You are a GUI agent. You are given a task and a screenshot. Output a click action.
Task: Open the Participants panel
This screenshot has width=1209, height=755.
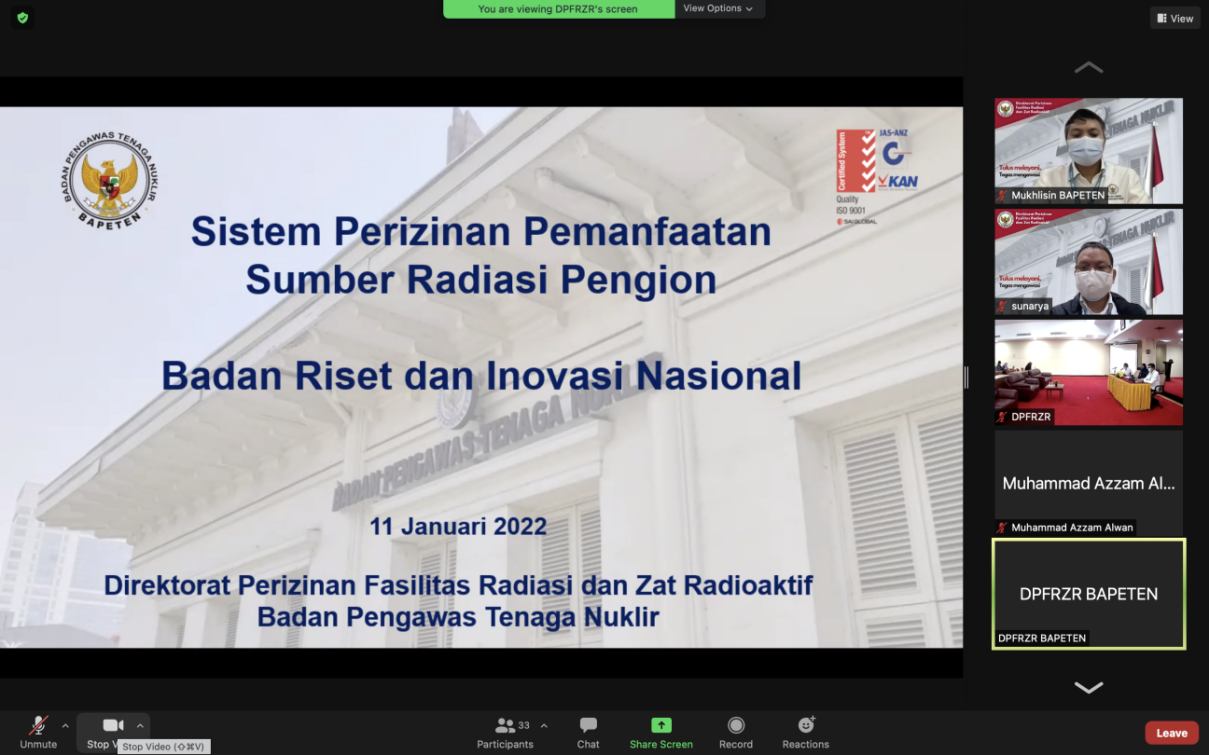pyautogui.click(x=505, y=732)
